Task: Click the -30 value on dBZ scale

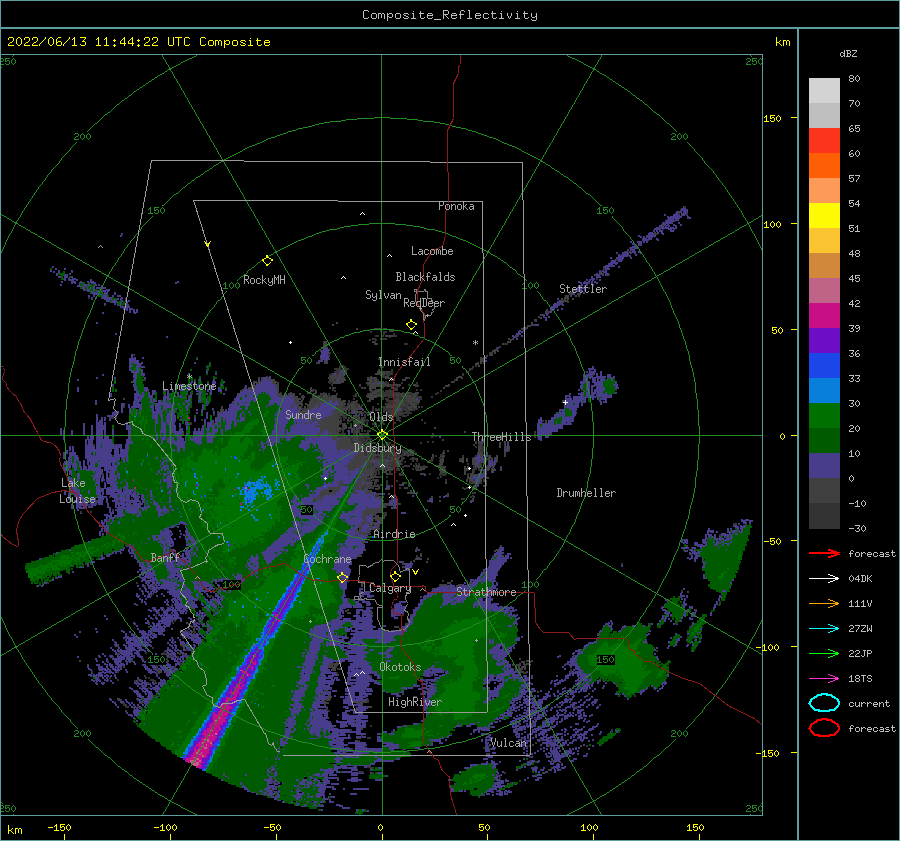Action: [x=857, y=528]
